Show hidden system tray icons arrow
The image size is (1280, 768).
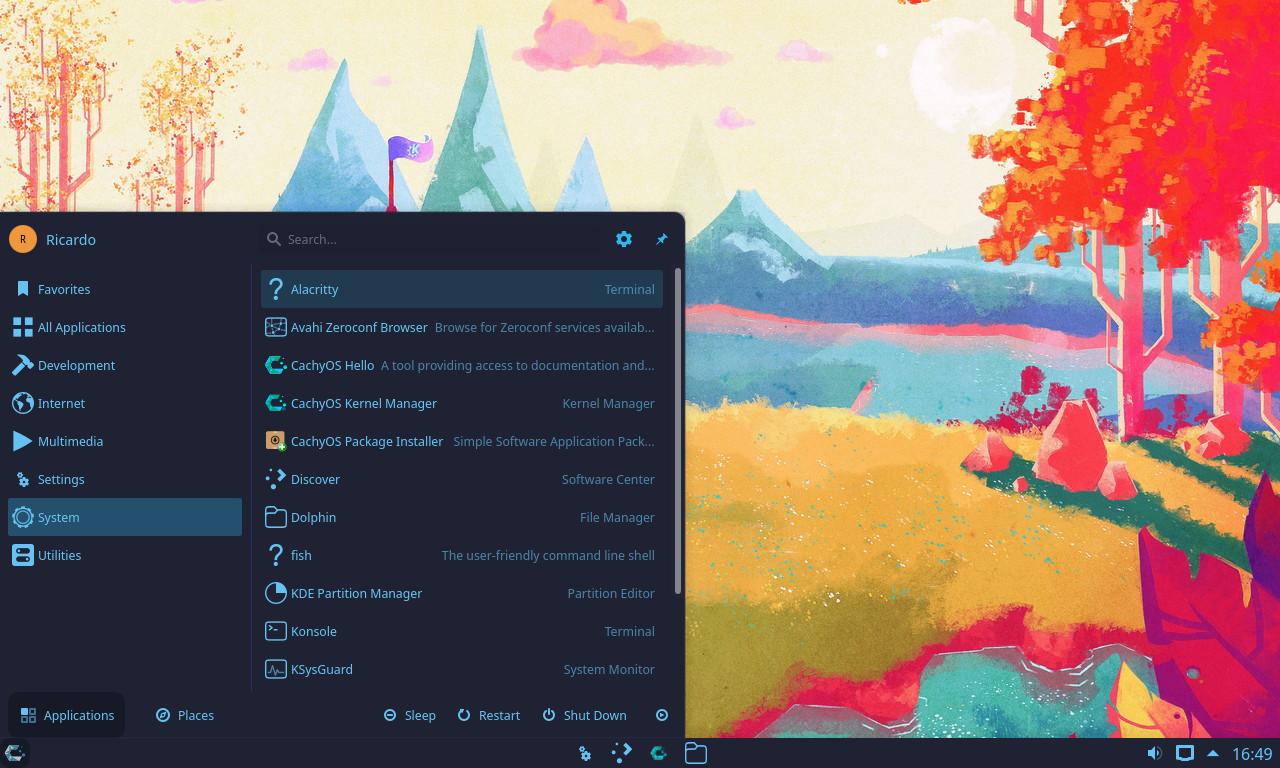(1213, 753)
